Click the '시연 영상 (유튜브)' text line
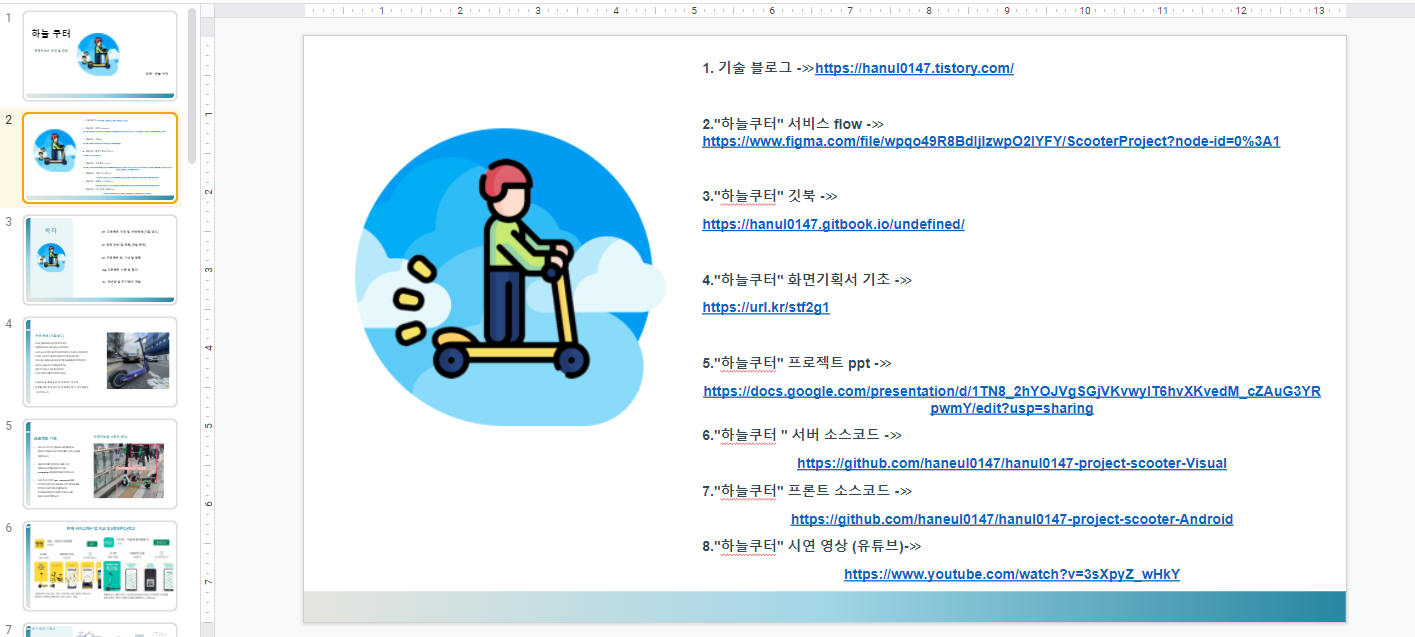Viewport: 1415px width, 637px height. point(811,546)
